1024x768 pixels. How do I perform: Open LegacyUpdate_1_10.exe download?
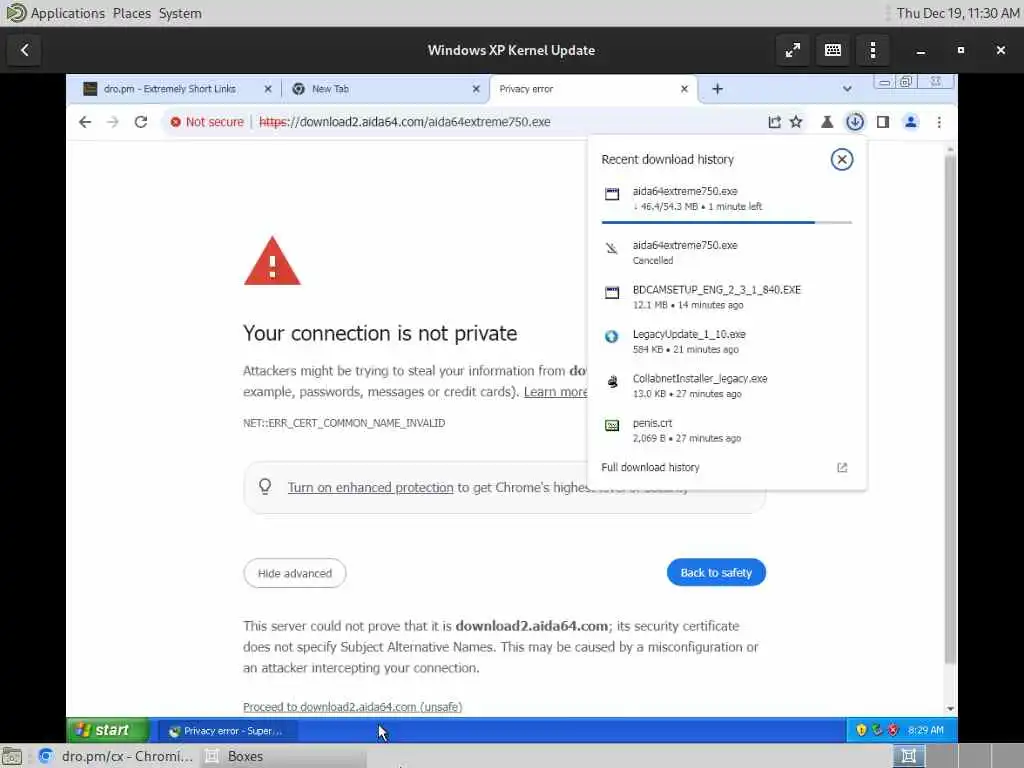[x=727, y=342]
